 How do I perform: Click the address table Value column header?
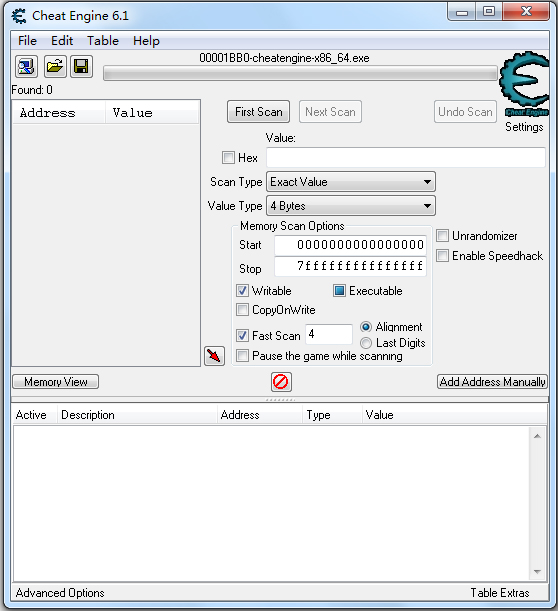(x=454, y=415)
